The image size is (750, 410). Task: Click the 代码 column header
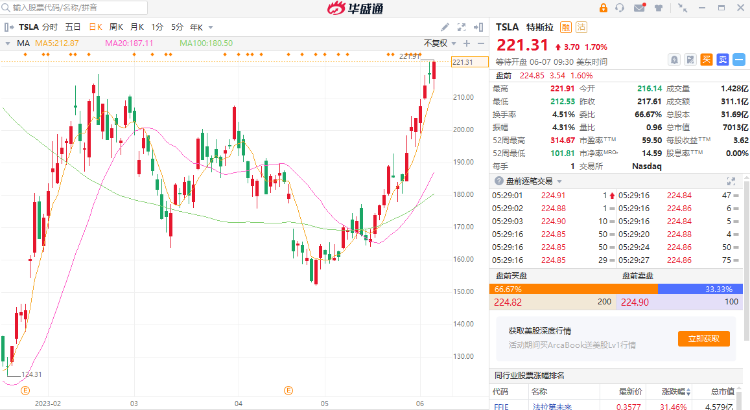coord(500,392)
